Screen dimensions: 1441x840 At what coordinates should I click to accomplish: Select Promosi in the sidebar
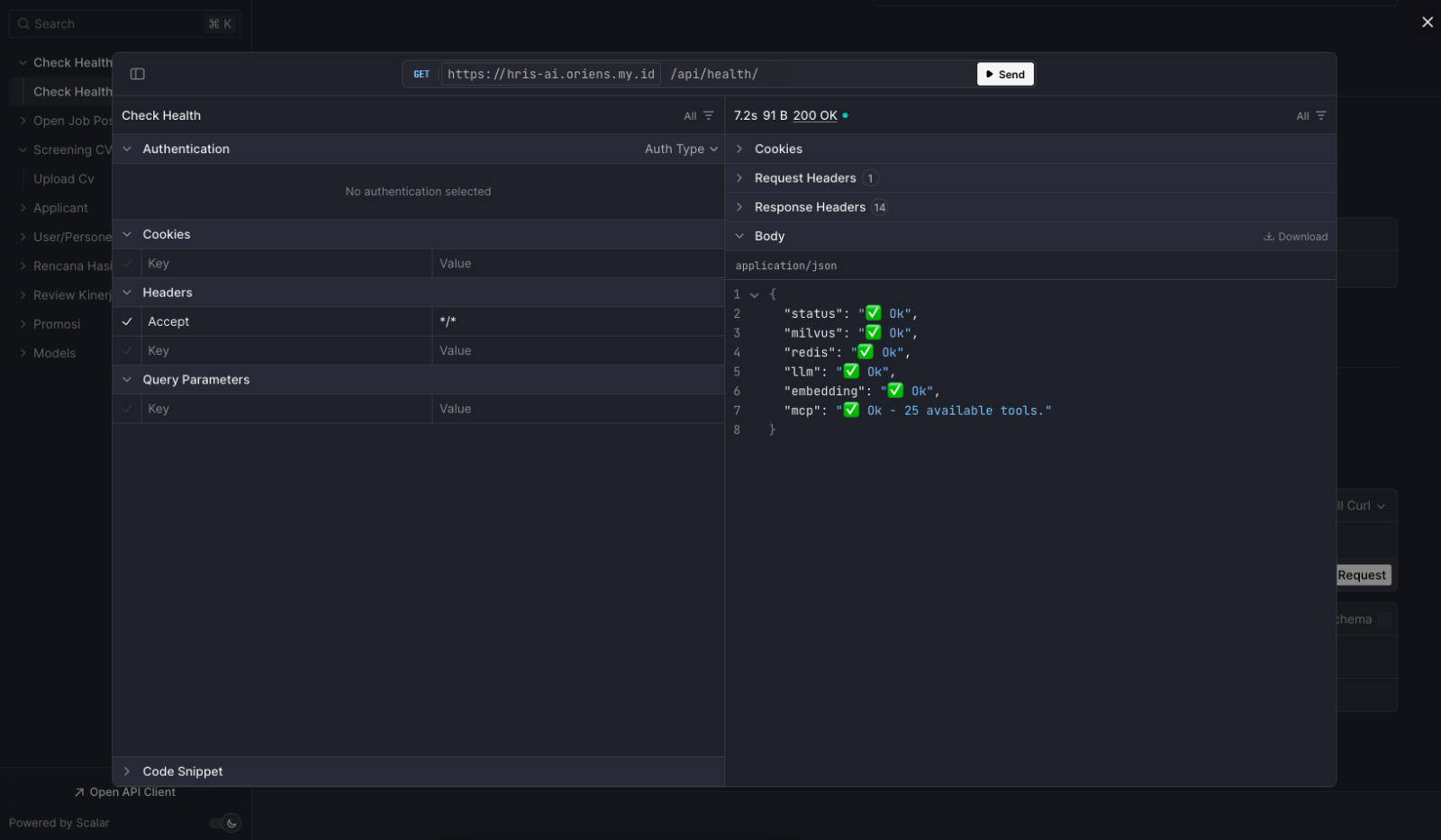57,324
